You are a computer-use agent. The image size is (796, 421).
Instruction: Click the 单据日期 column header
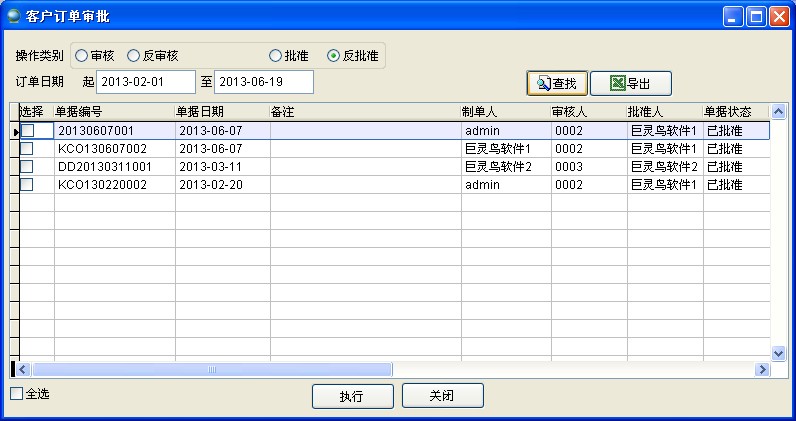pyautogui.click(x=222, y=111)
